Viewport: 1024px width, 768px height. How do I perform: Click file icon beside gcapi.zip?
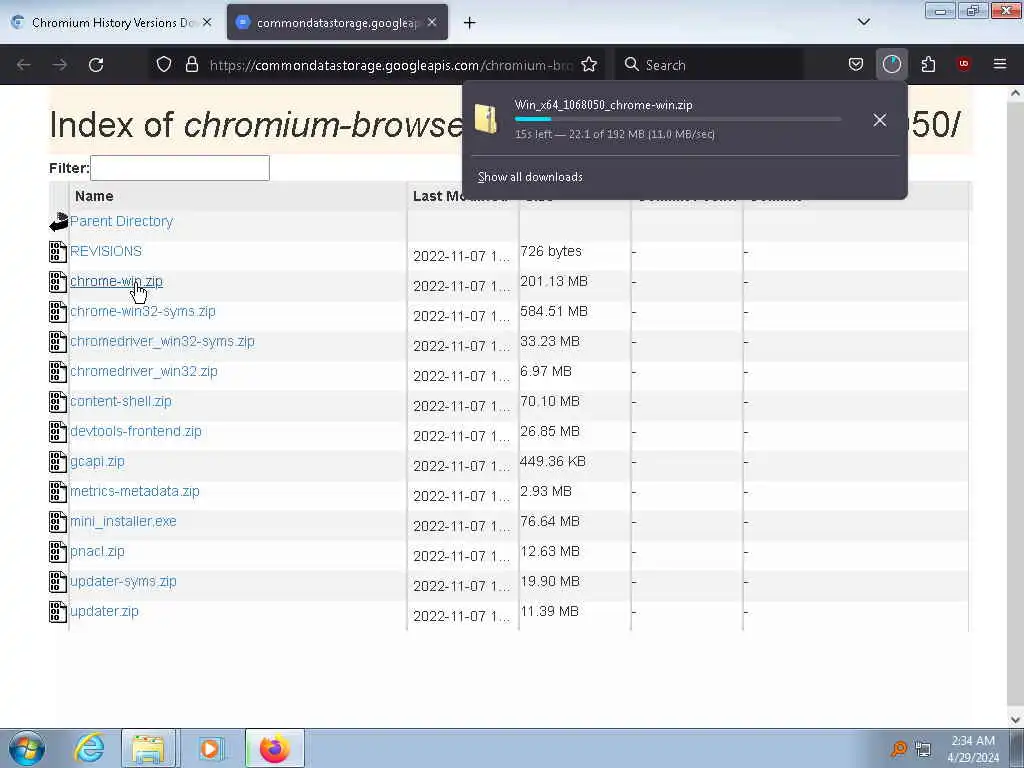point(58,462)
